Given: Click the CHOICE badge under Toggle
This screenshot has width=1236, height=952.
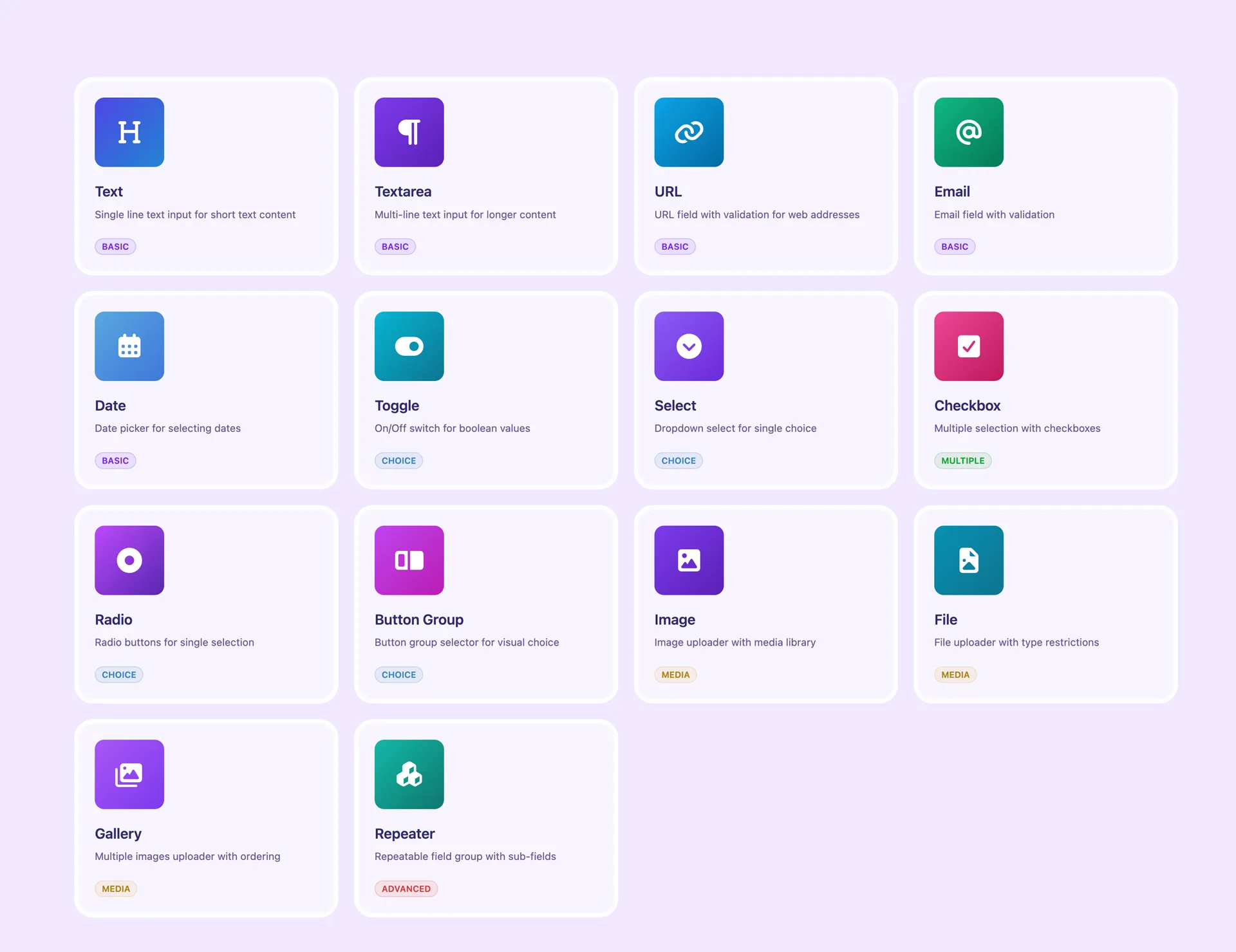Looking at the screenshot, I should tap(398, 461).
